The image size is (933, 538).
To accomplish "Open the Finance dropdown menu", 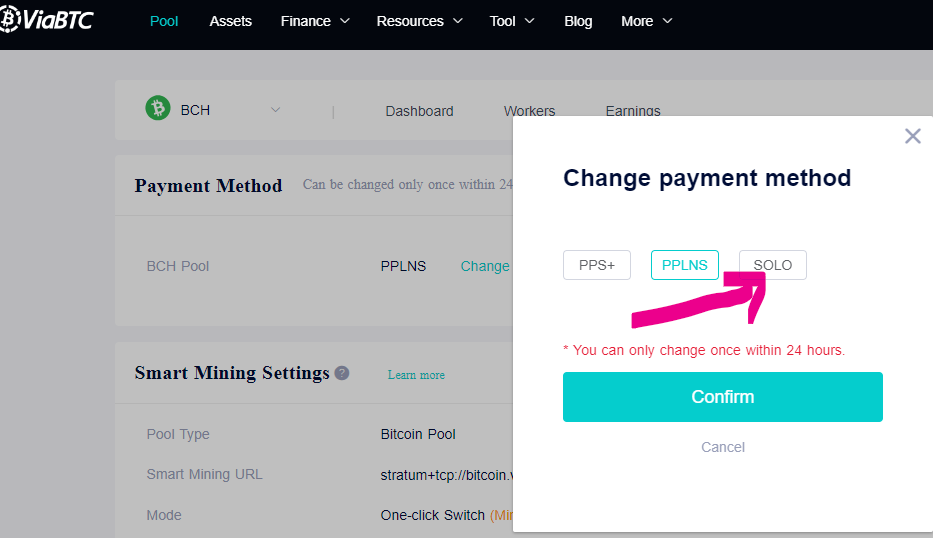I will click(315, 21).
